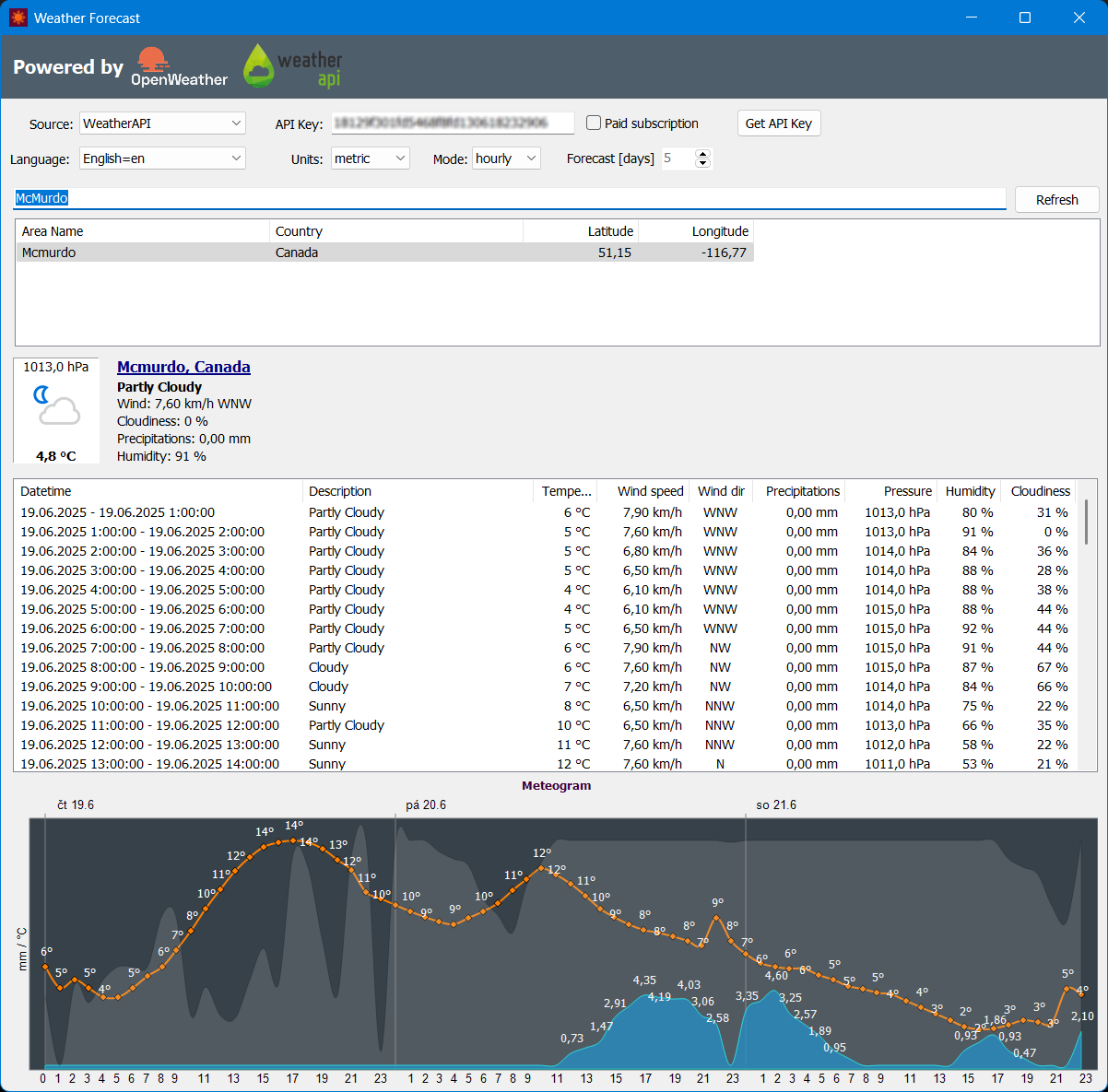Click the Get API Key button
The width and height of the screenshot is (1108, 1092).
779,123
